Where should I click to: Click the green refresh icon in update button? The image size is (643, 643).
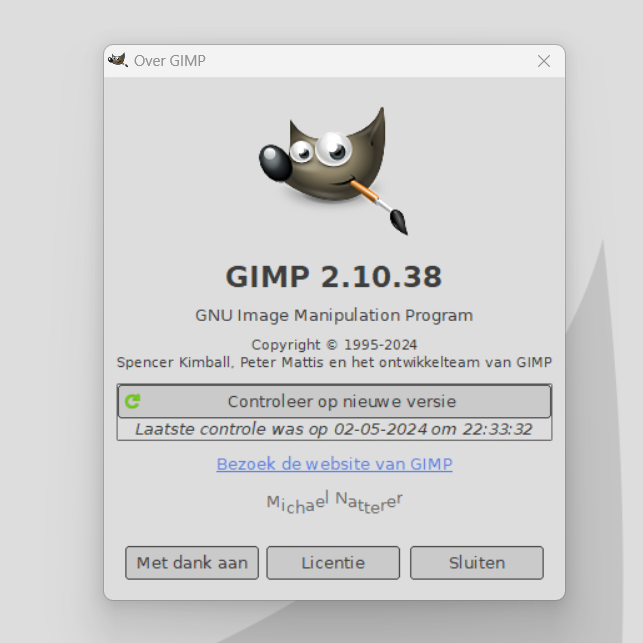132,402
